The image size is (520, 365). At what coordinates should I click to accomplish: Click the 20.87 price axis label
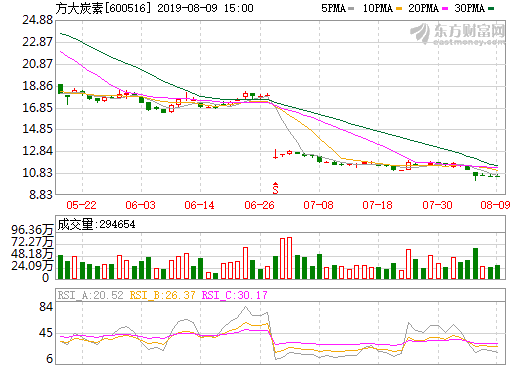pyautogui.click(x=37, y=64)
